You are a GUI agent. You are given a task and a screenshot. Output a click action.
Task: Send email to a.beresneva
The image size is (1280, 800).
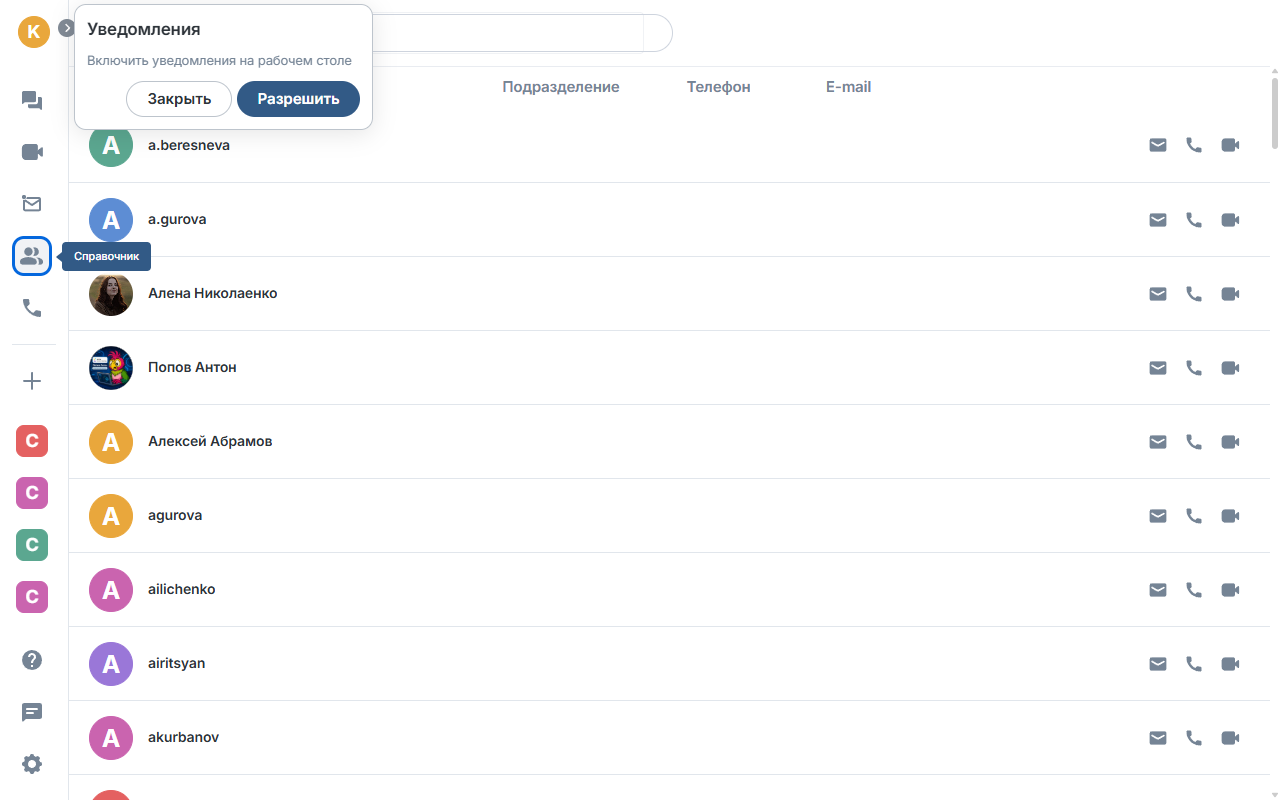pos(1158,145)
